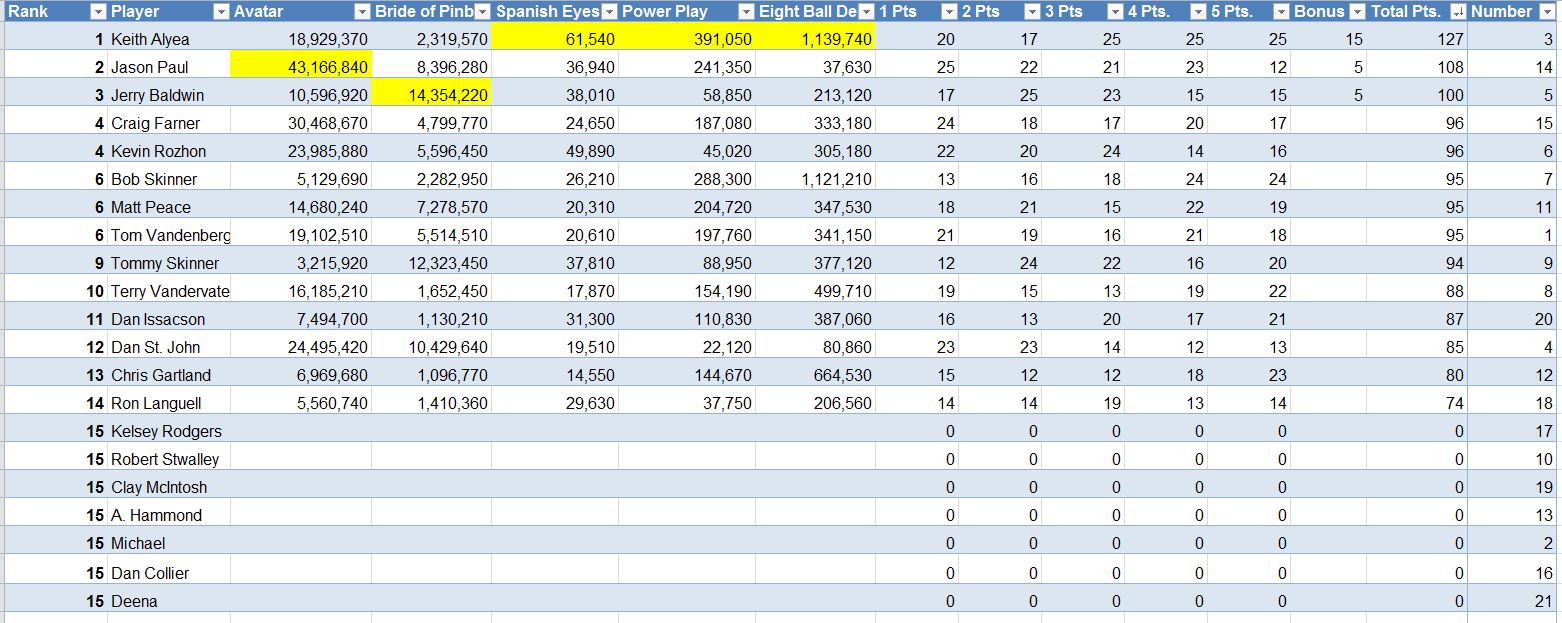Open the Total Pts. sorted filter button

pyautogui.click(x=1457, y=12)
